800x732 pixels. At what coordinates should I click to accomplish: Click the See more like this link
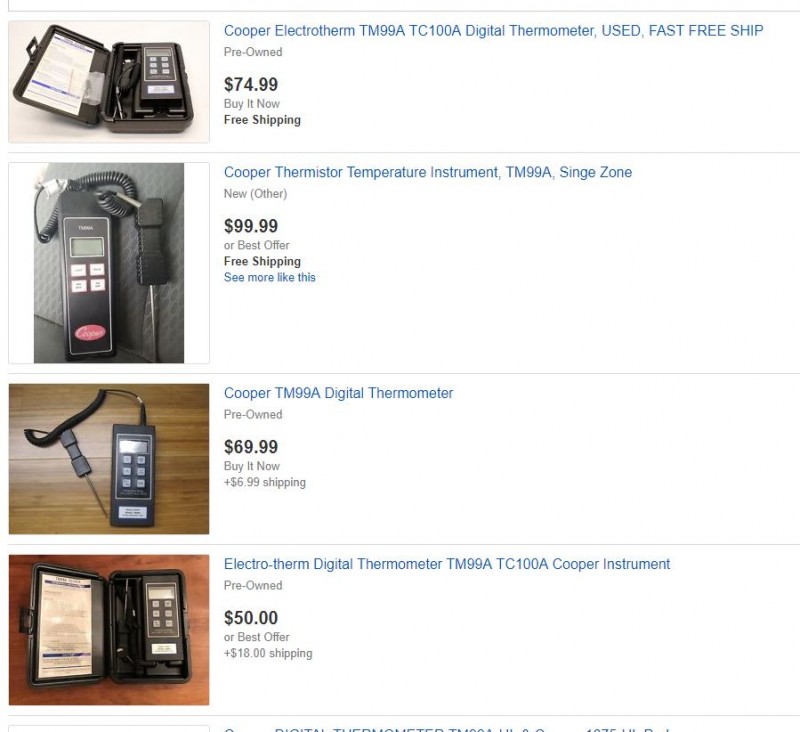269,277
